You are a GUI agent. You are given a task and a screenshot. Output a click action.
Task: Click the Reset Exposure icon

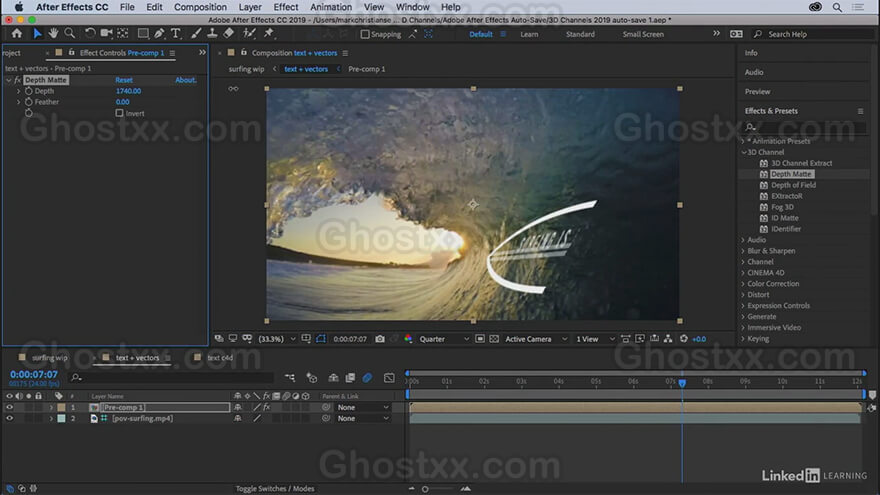point(684,339)
